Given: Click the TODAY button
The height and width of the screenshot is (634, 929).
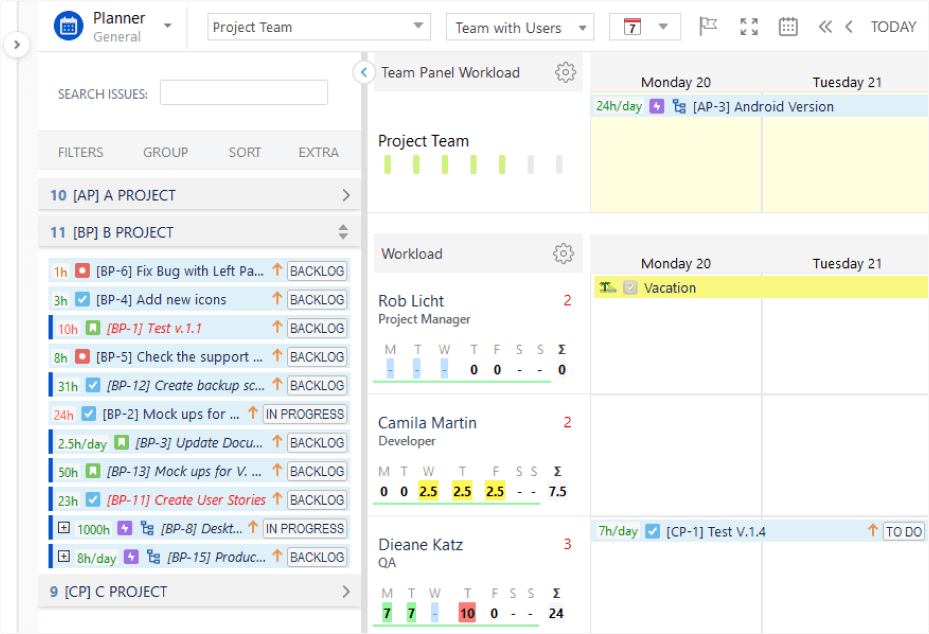Looking at the screenshot, I should pos(893,27).
